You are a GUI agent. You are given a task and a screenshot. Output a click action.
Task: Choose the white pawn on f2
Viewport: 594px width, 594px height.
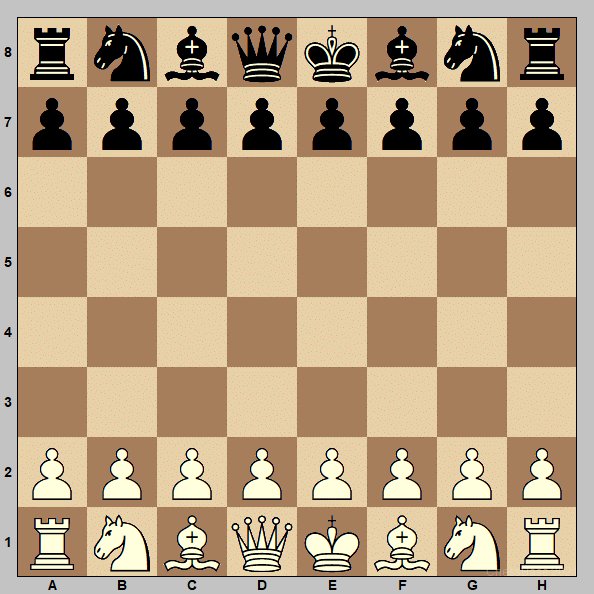(402, 473)
